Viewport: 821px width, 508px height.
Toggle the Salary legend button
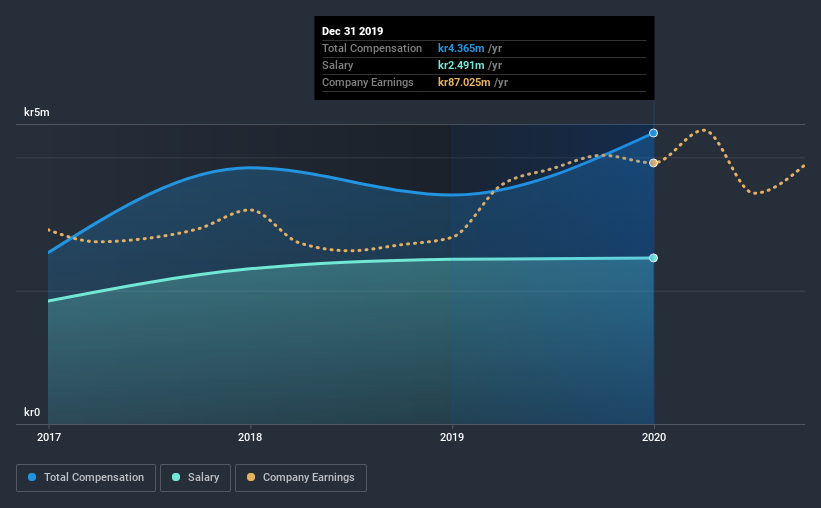tap(195, 478)
